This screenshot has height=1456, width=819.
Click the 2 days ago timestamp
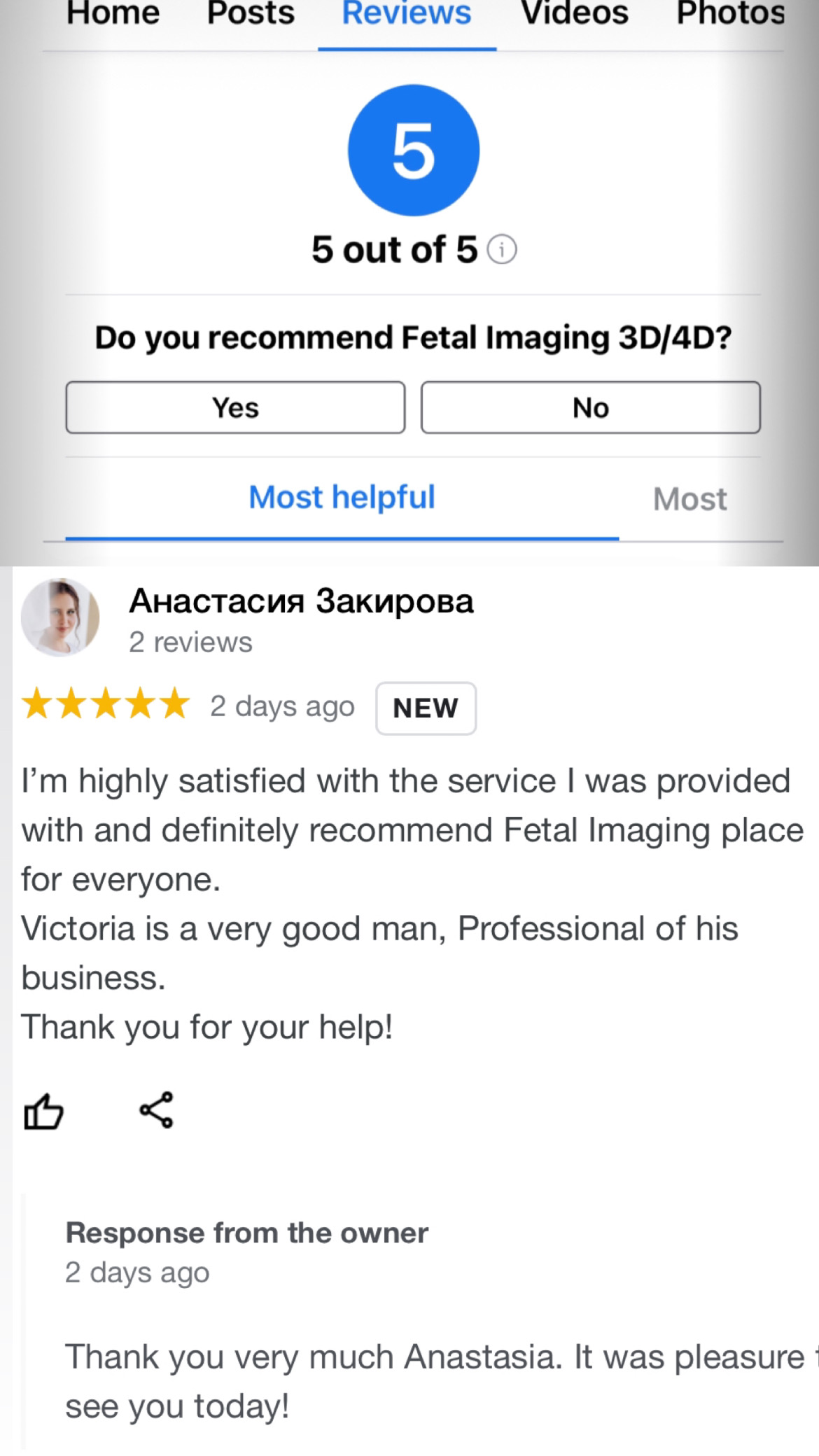point(282,706)
